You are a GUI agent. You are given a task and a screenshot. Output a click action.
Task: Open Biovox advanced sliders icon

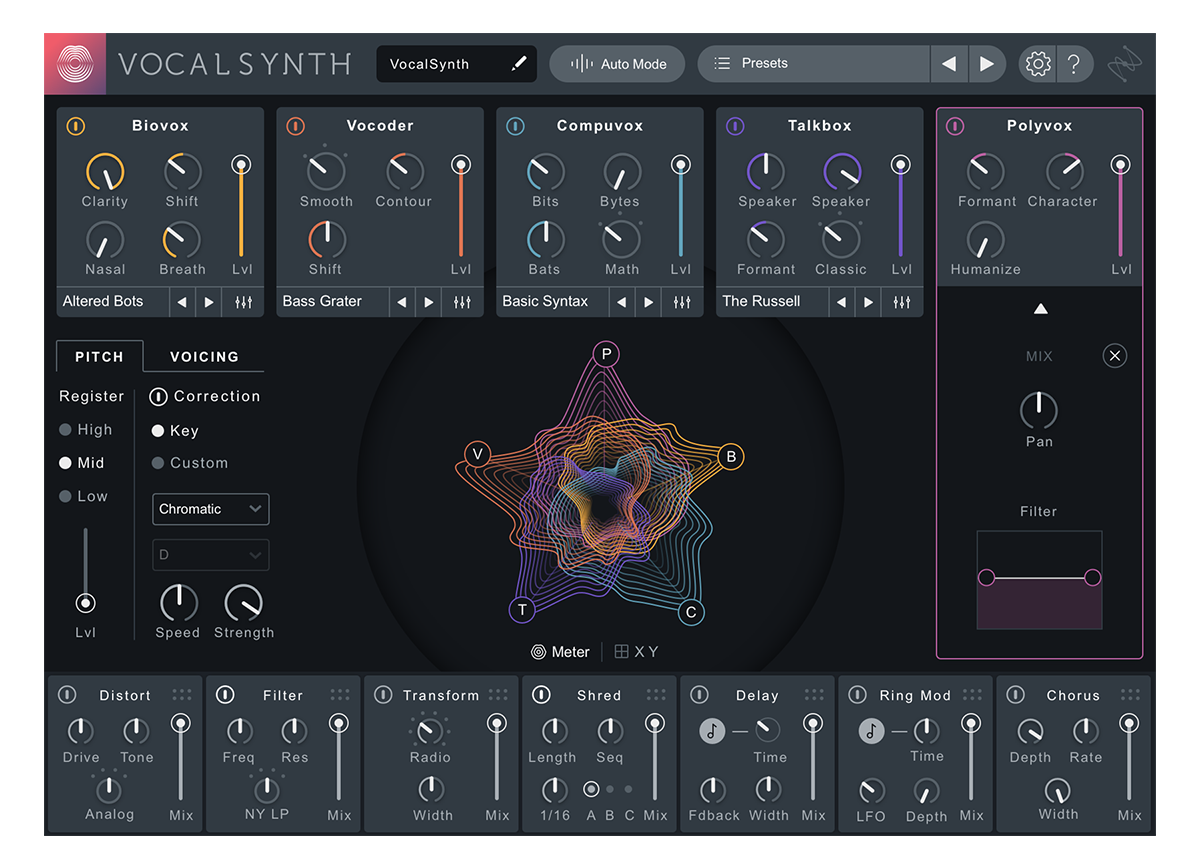[x=244, y=302]
